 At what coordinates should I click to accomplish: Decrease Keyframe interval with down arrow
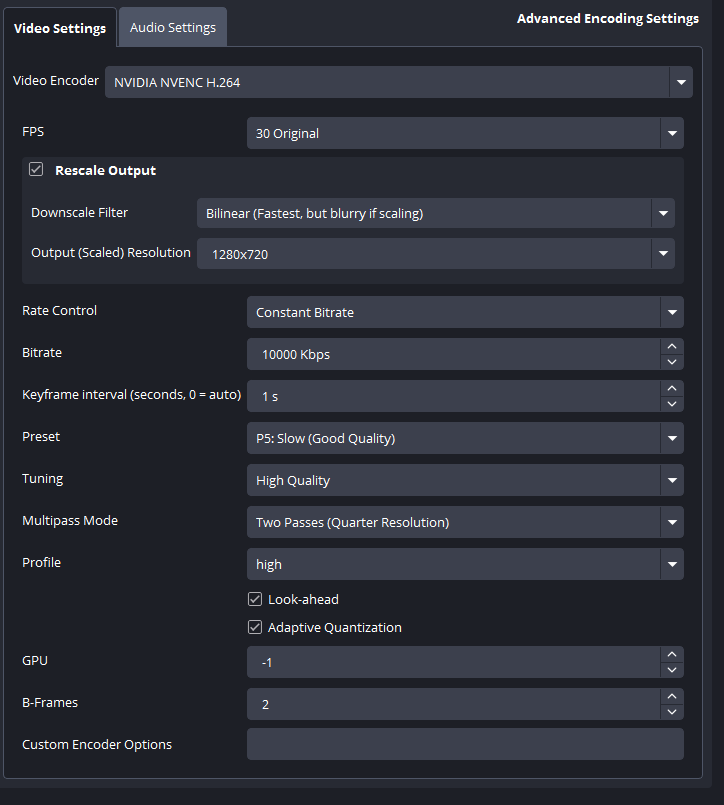coord(672,404)
